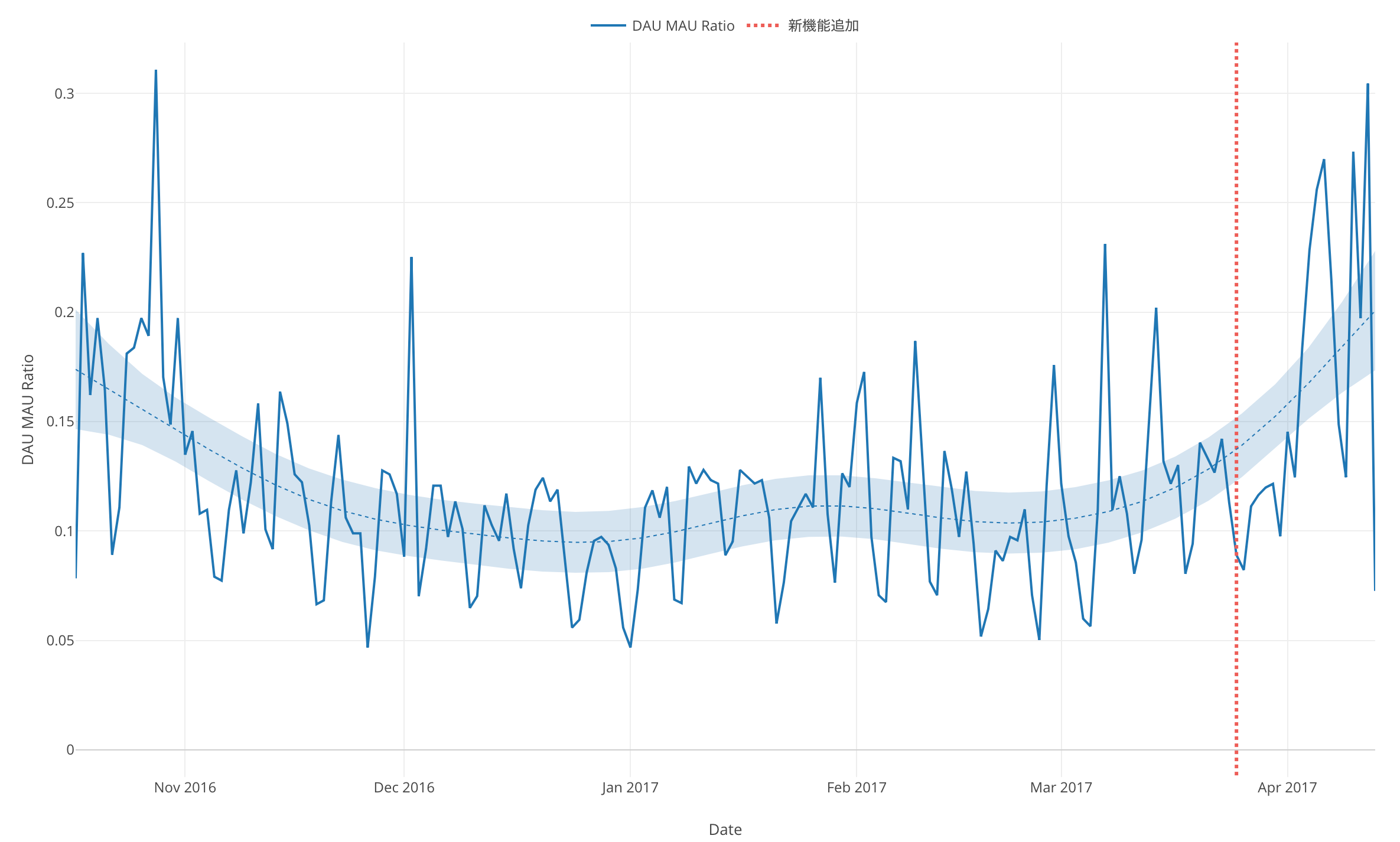Click the 0.15 y-axis tick label
The image size is (1400, 842).
tap(60, 422)
